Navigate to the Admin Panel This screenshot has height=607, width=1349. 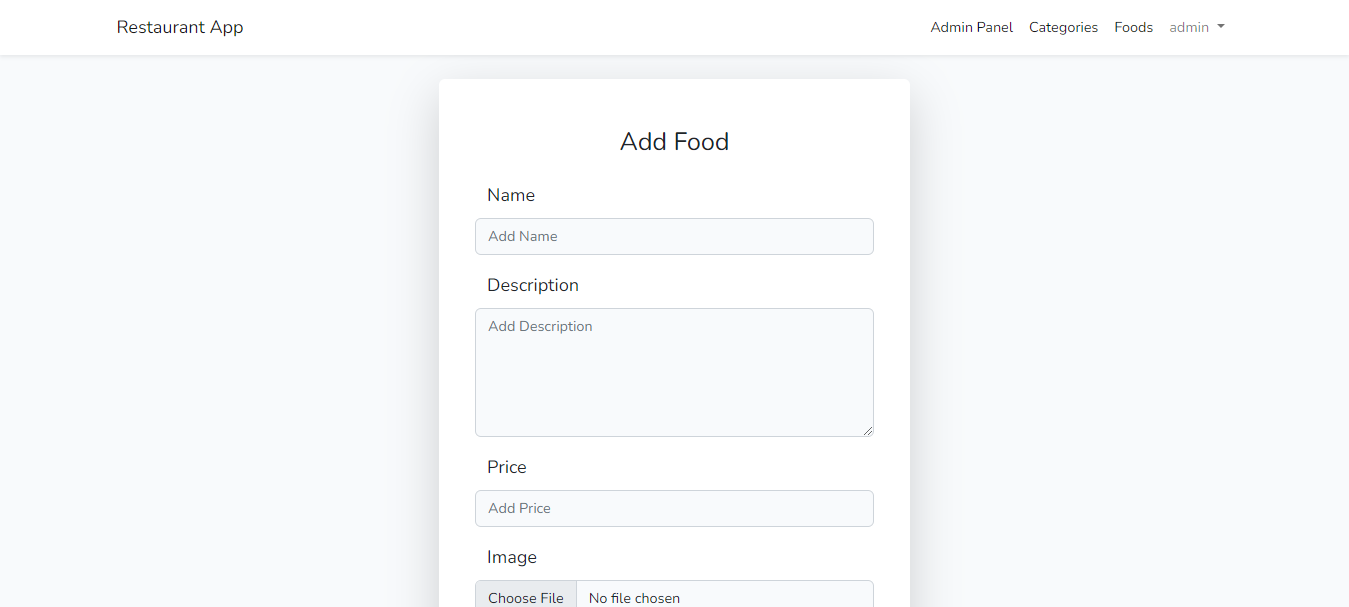pos(971,27)
